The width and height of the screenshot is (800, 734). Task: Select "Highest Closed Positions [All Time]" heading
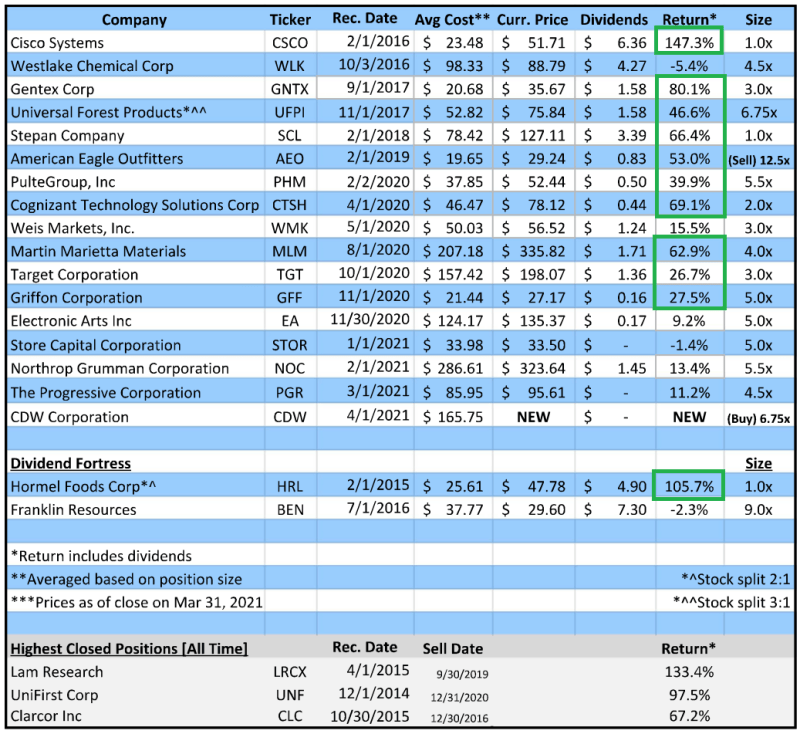[129, 649]
